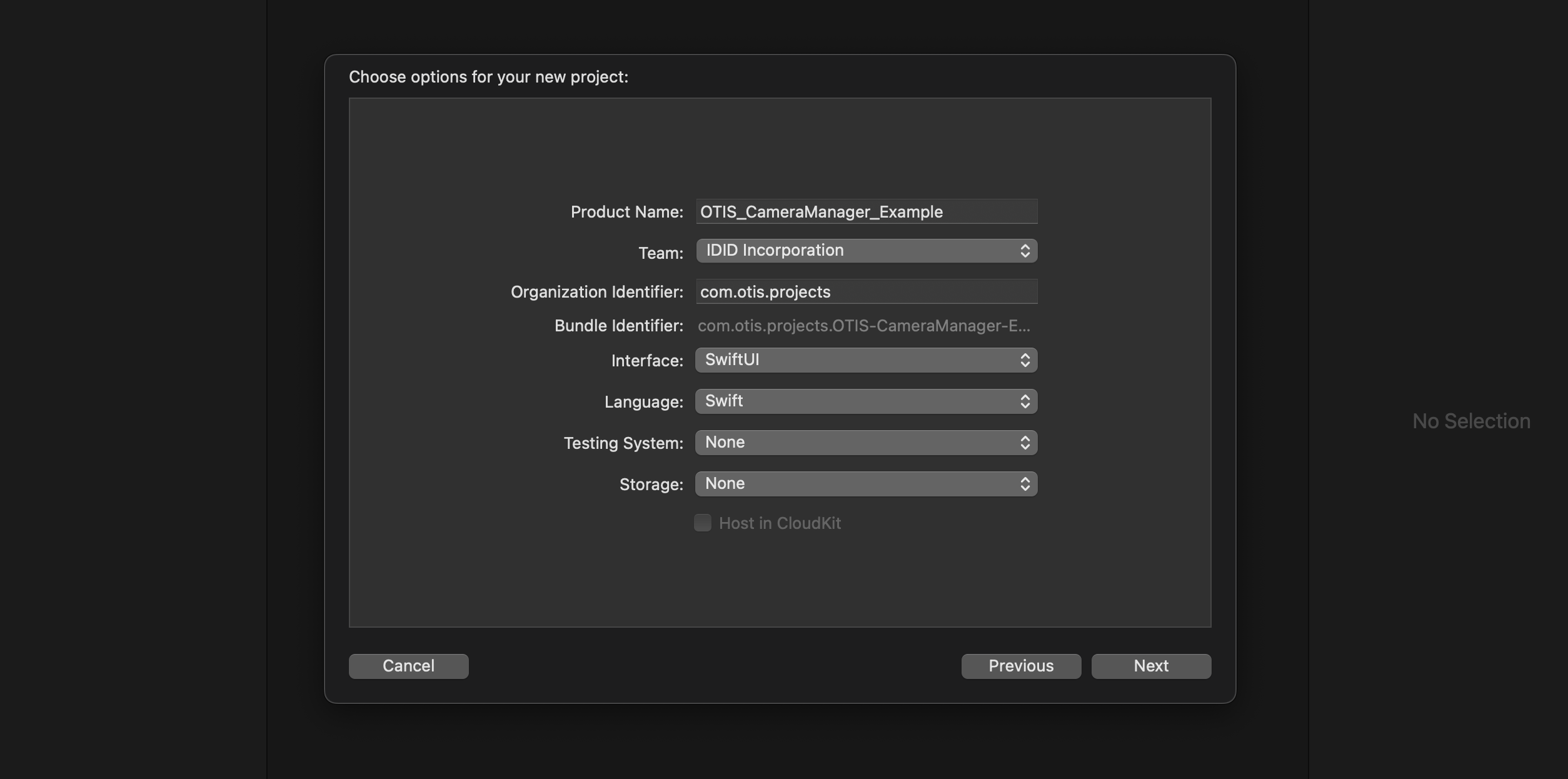Viewport: 1568px width, 779px height.
Task: Click the 'Choose options for your new project' heading
Action: coord(488,77)
